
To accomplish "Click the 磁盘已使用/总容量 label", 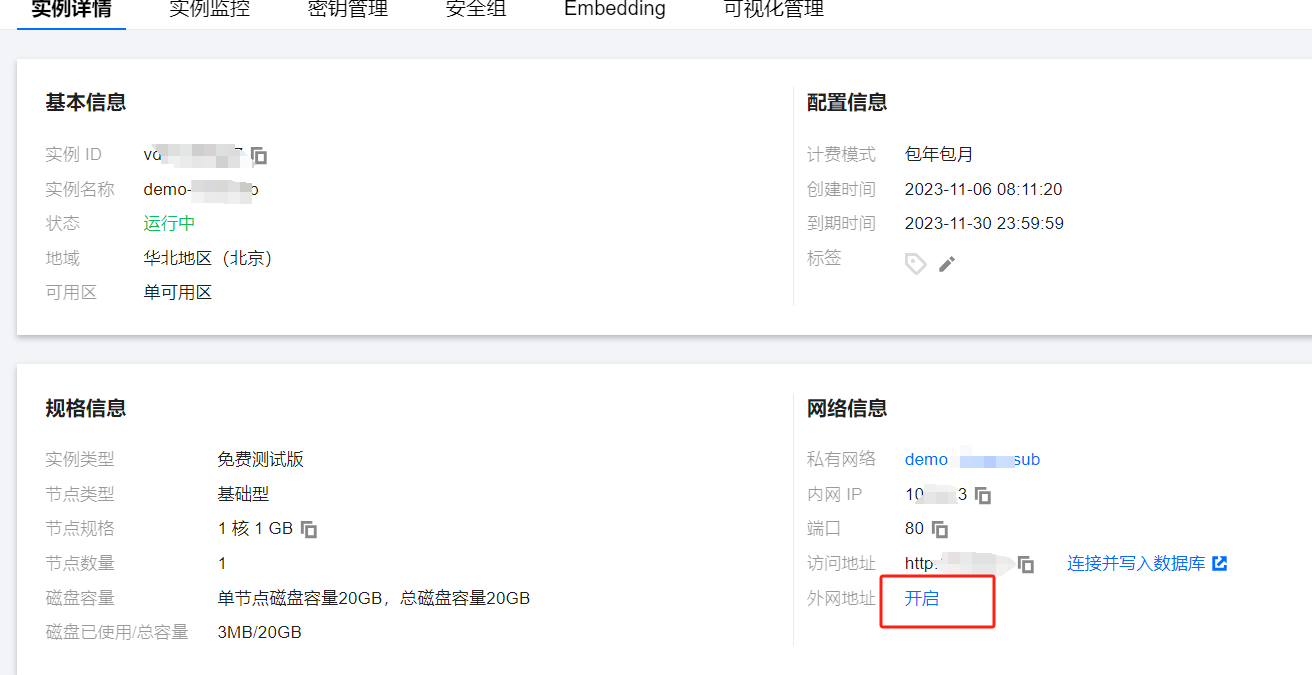I will click(117, 632).
